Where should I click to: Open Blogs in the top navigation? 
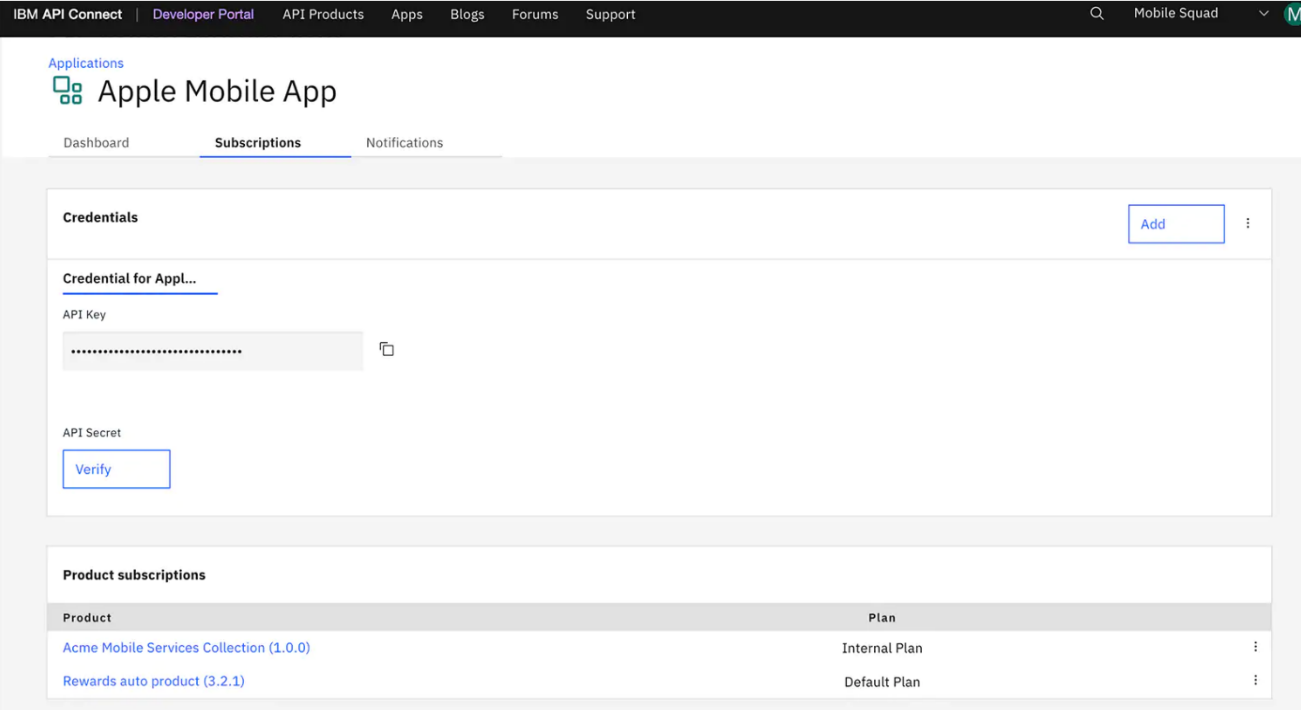[x=467, y=14]
